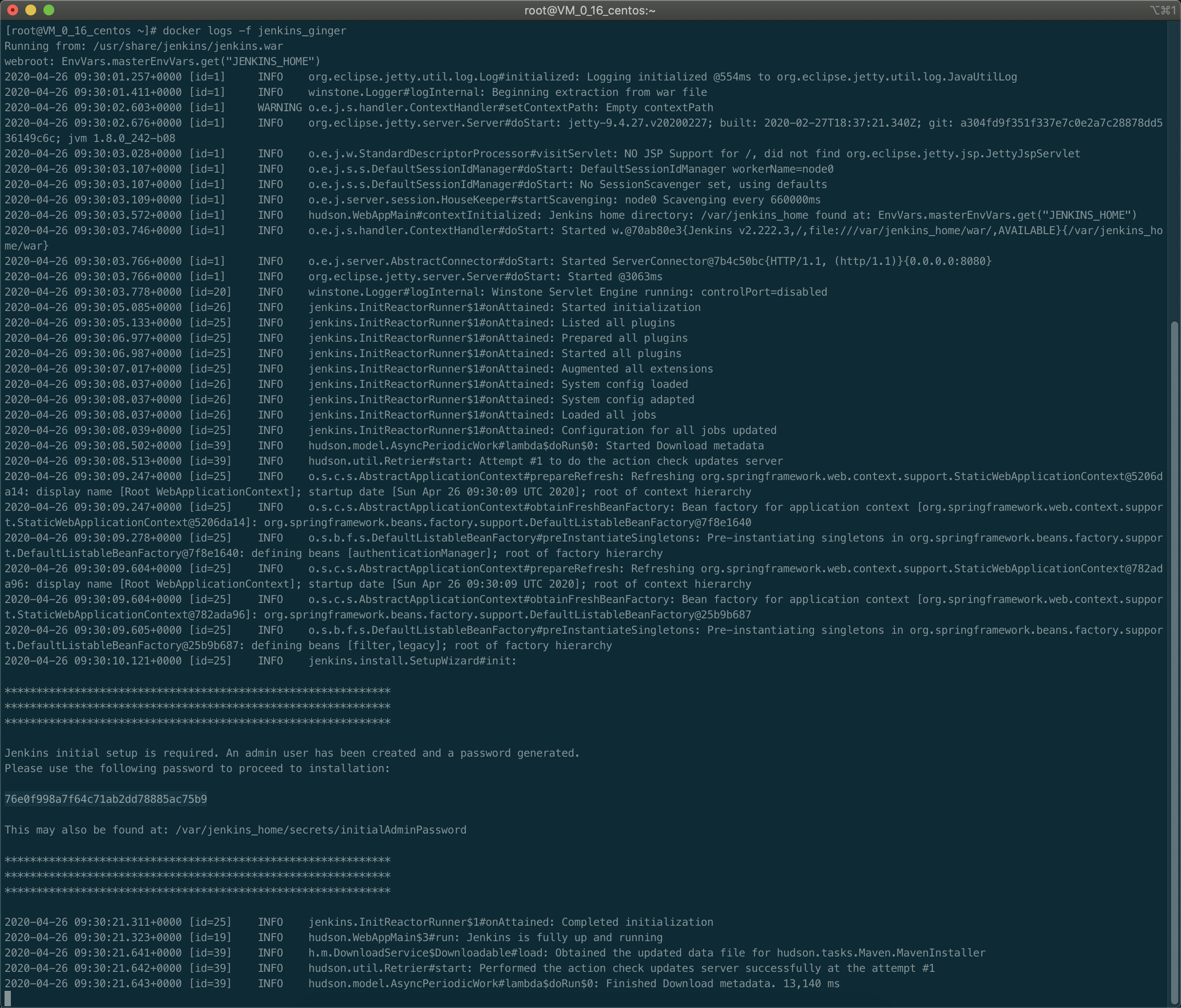This screenshot has height=1008, width=1181.
Task: Click the terminal cursor block at bottom
Action: 7,999
